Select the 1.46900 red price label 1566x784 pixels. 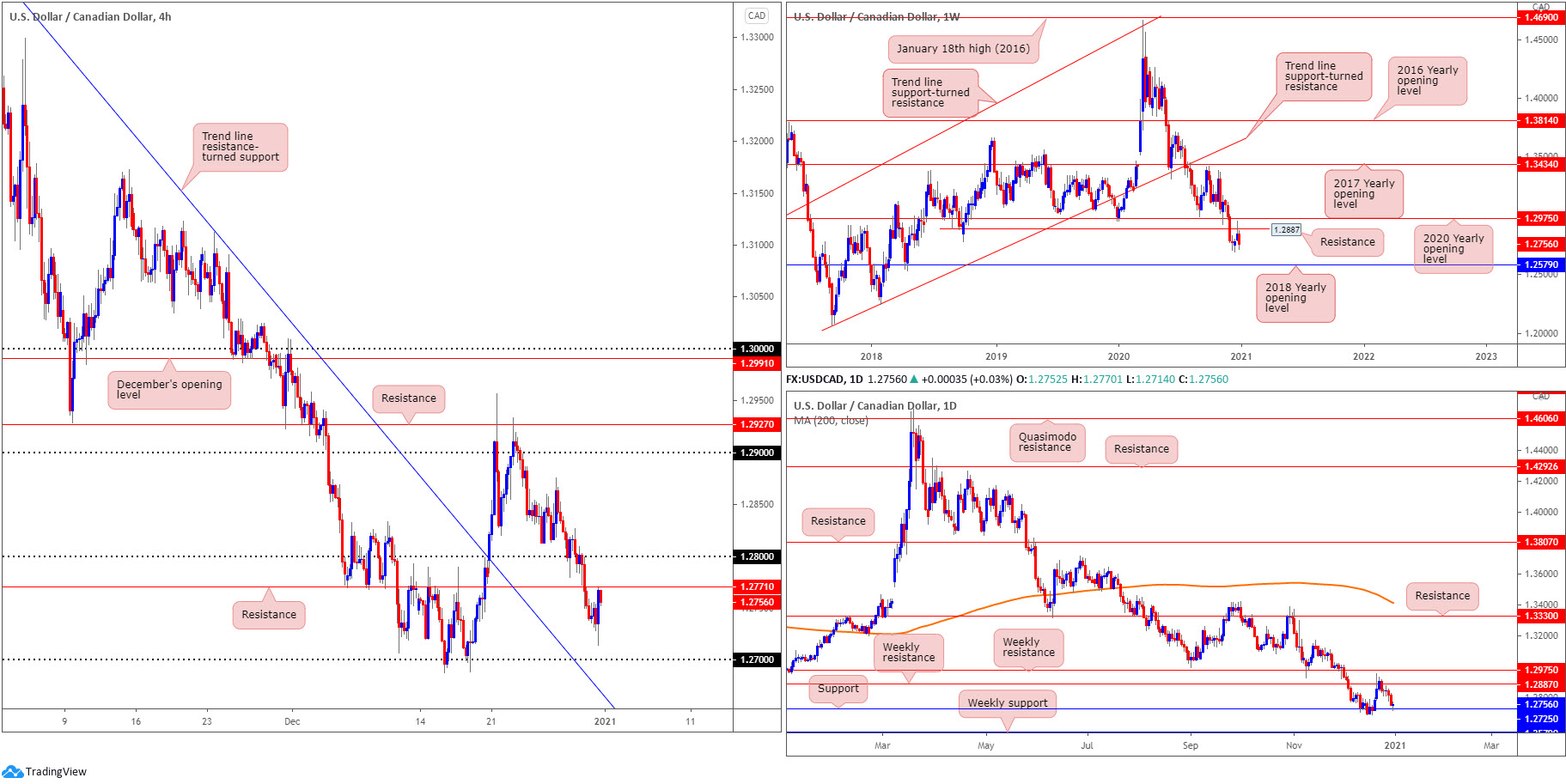pyautogui.click(x=1541, y=17)
